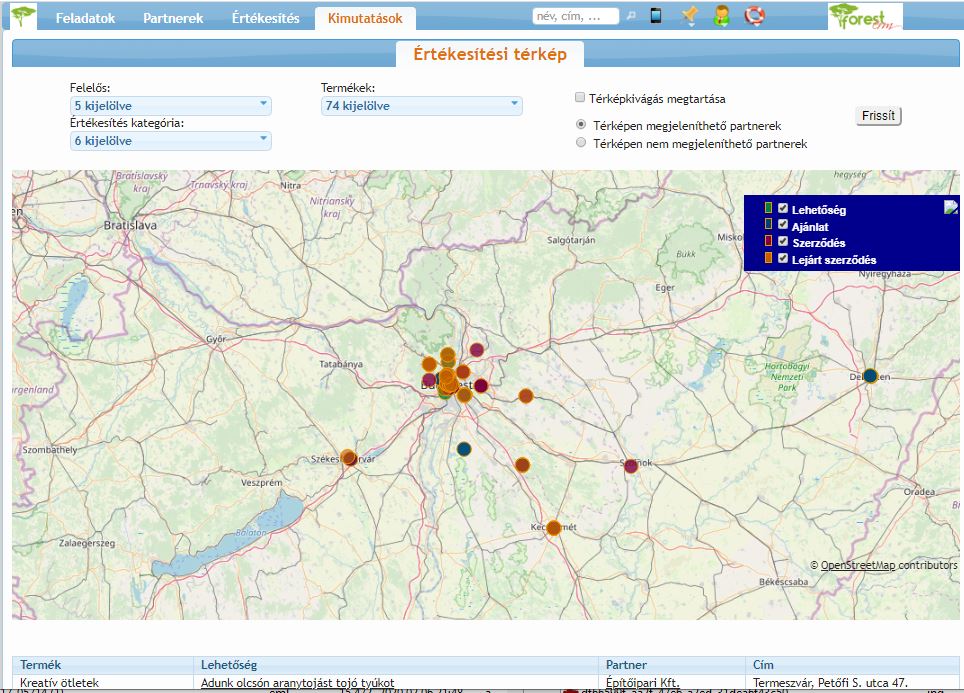Click the tree home logo icon
Viewport: 964px width, 693px height.
point(24,16)
